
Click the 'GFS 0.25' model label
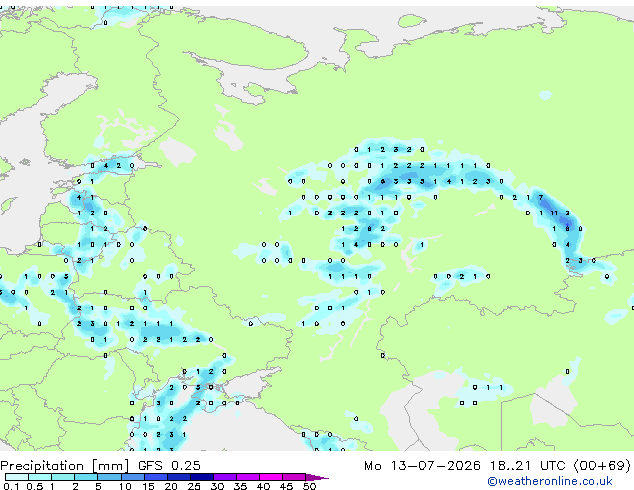[169, 466]
